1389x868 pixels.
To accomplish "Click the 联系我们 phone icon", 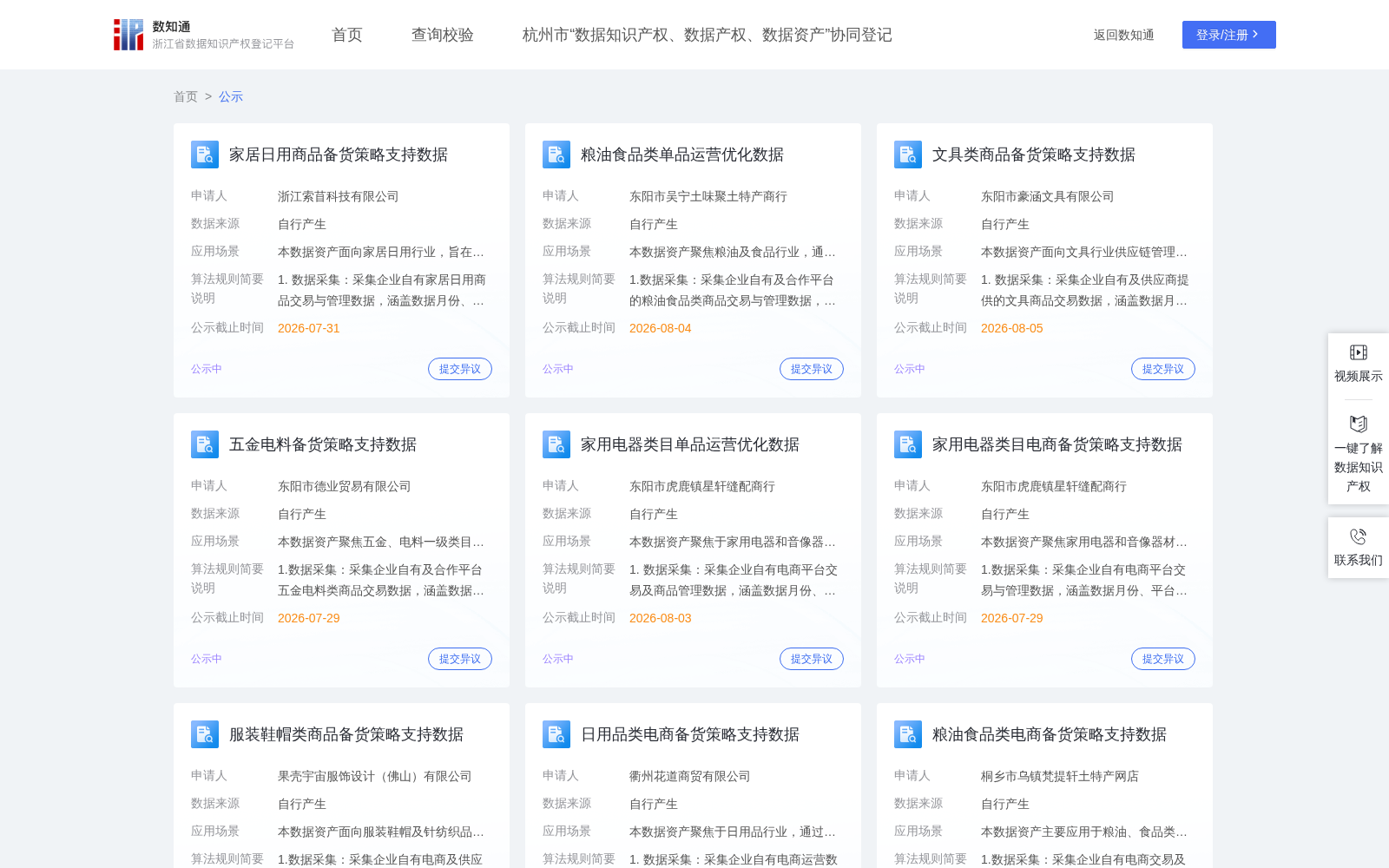I will [1359, 536].
